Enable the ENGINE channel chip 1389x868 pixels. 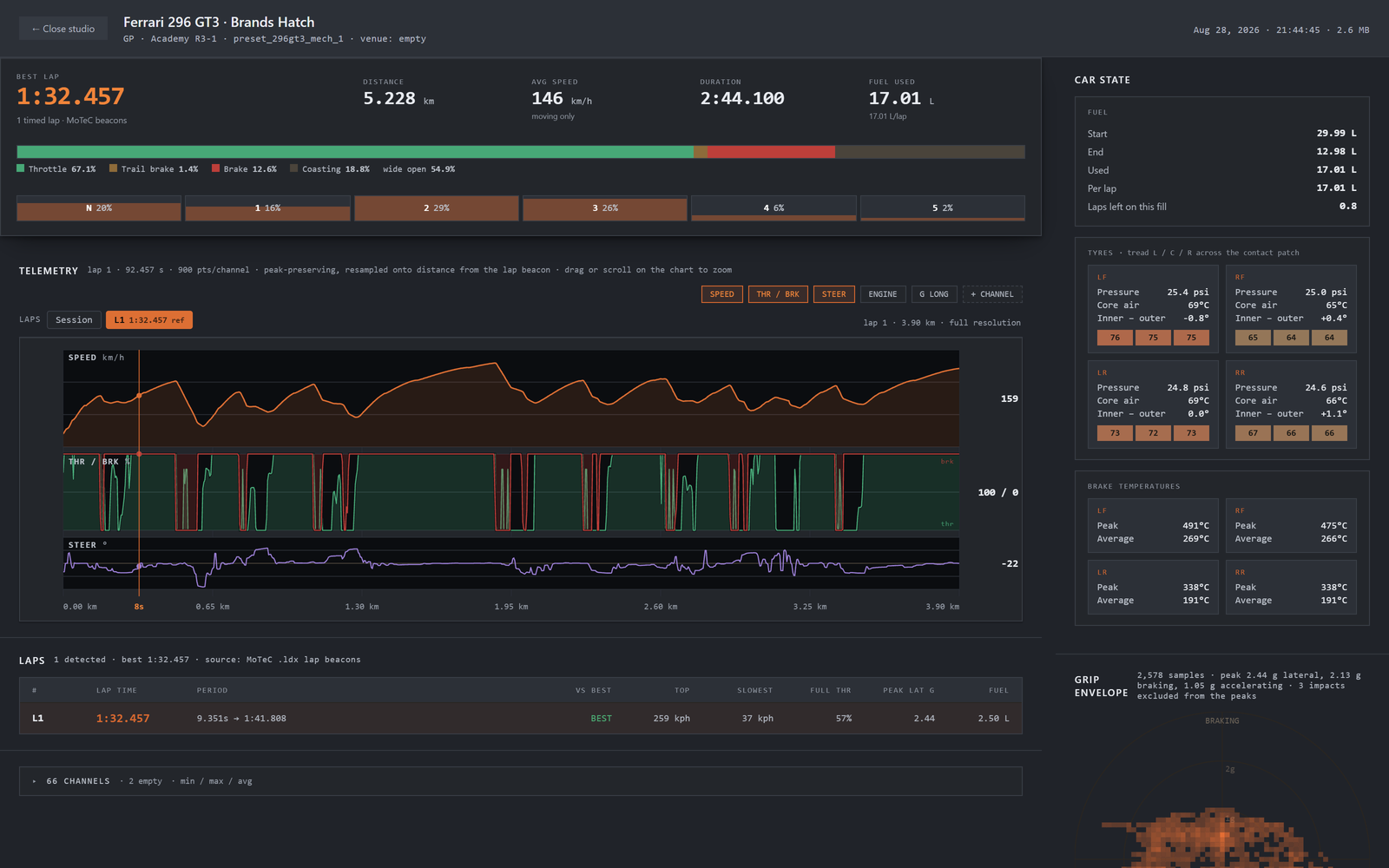(883, 294)
